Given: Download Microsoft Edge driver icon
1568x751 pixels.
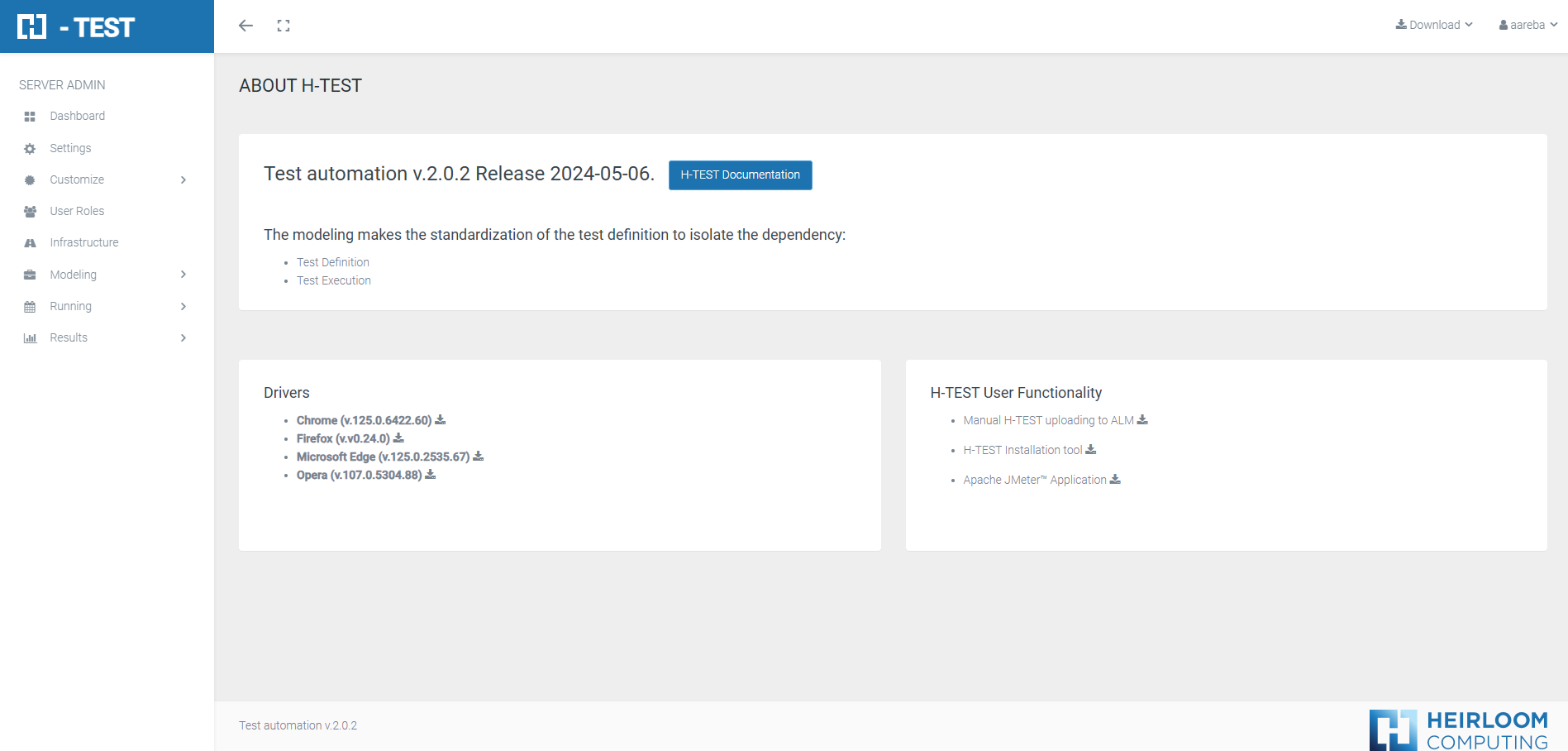Looking at the screenshot, I should 478,457.
